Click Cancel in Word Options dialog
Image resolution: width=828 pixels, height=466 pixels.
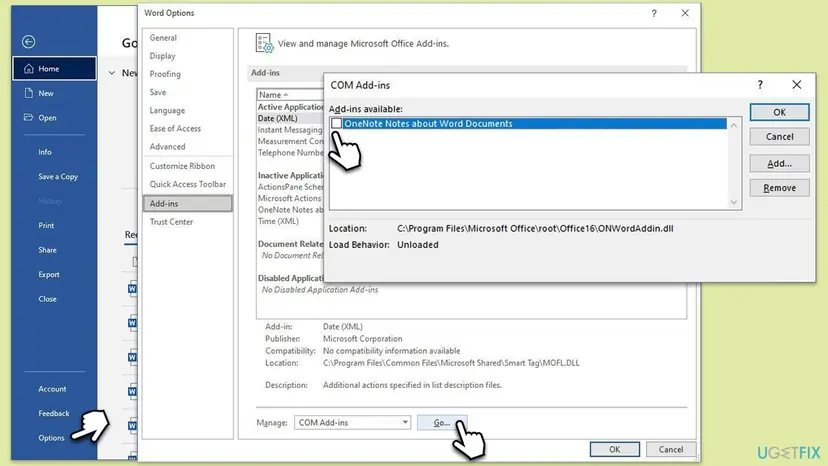671,450
